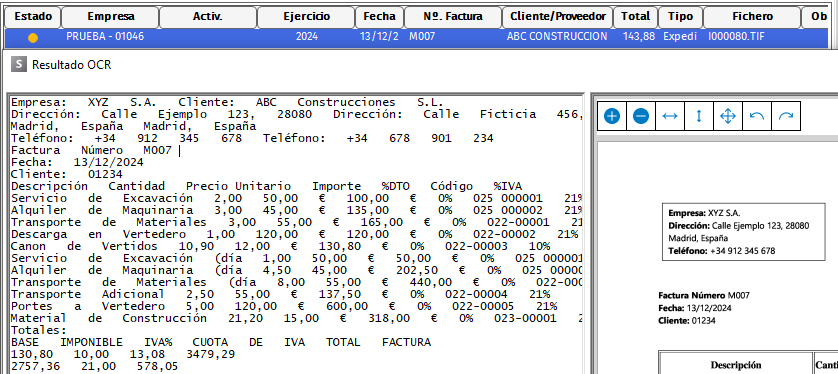This screenshot has width=838, height=374.
Task: Click the Ejercicio column header
Action: click(306, 17)
